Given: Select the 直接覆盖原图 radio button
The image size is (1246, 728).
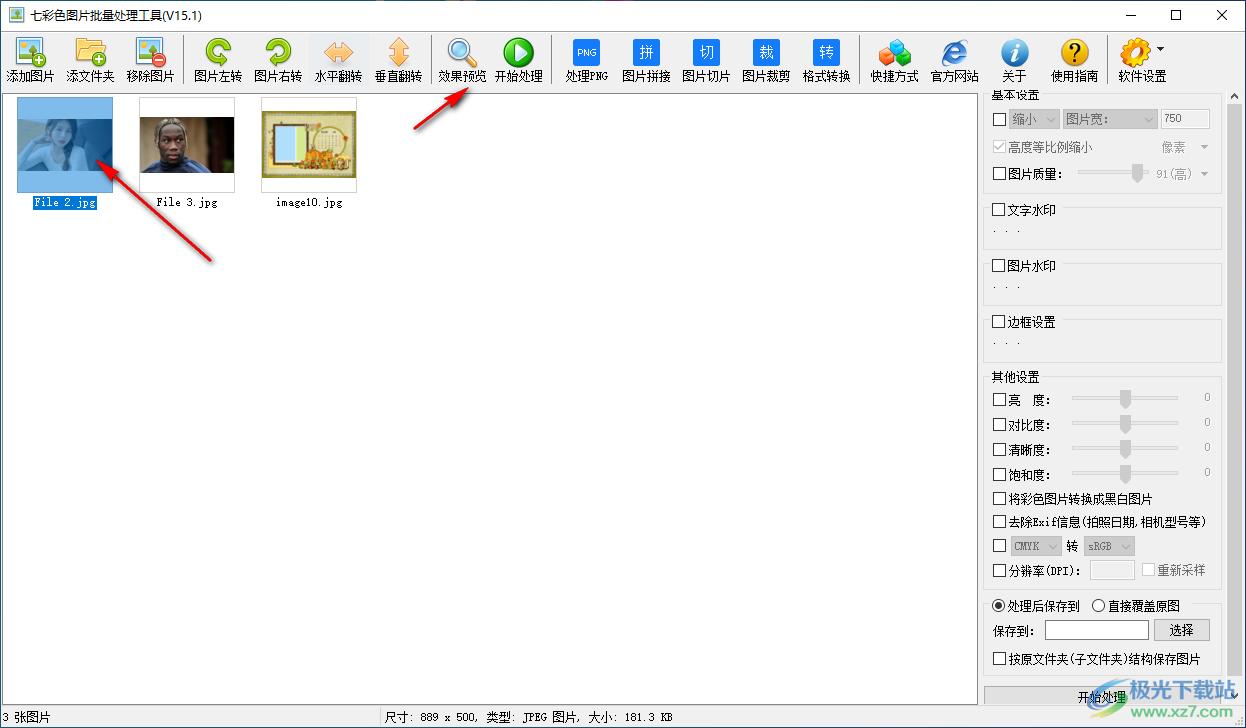Looking at the screenshot, I should (x=1098, y=605).
